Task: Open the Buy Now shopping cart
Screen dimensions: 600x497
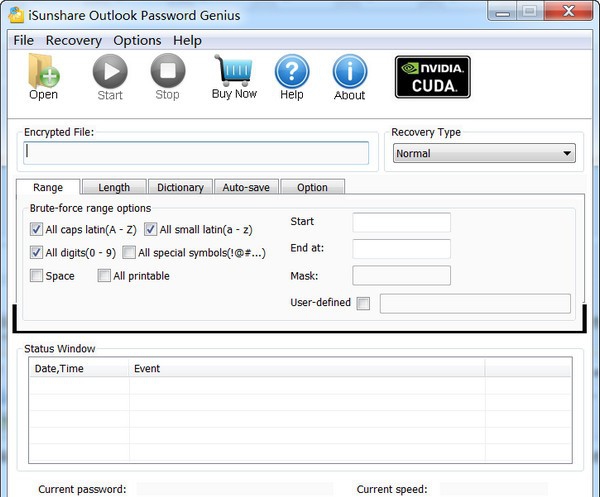Action: 234,71
